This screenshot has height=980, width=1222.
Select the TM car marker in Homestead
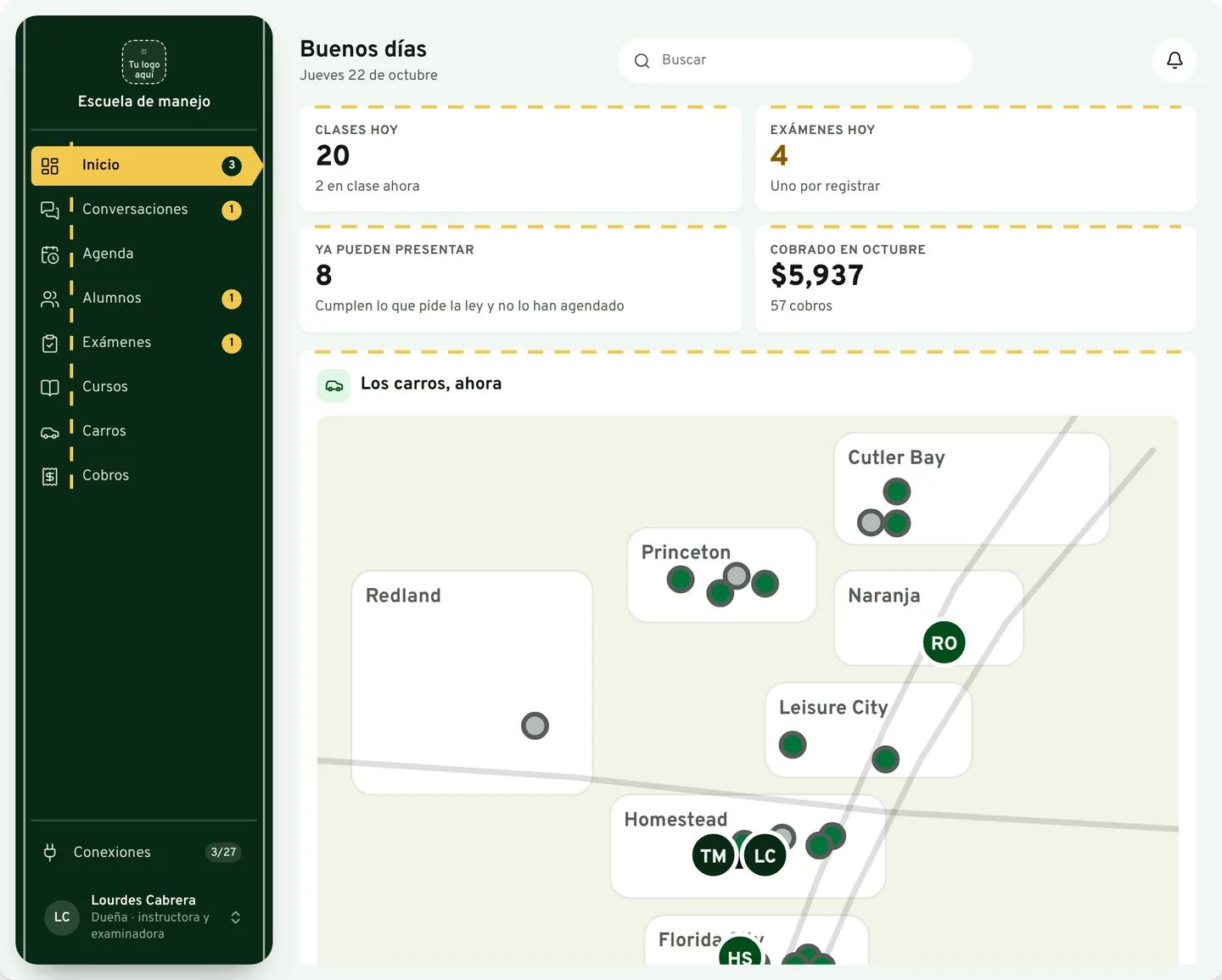click(714, 855)
